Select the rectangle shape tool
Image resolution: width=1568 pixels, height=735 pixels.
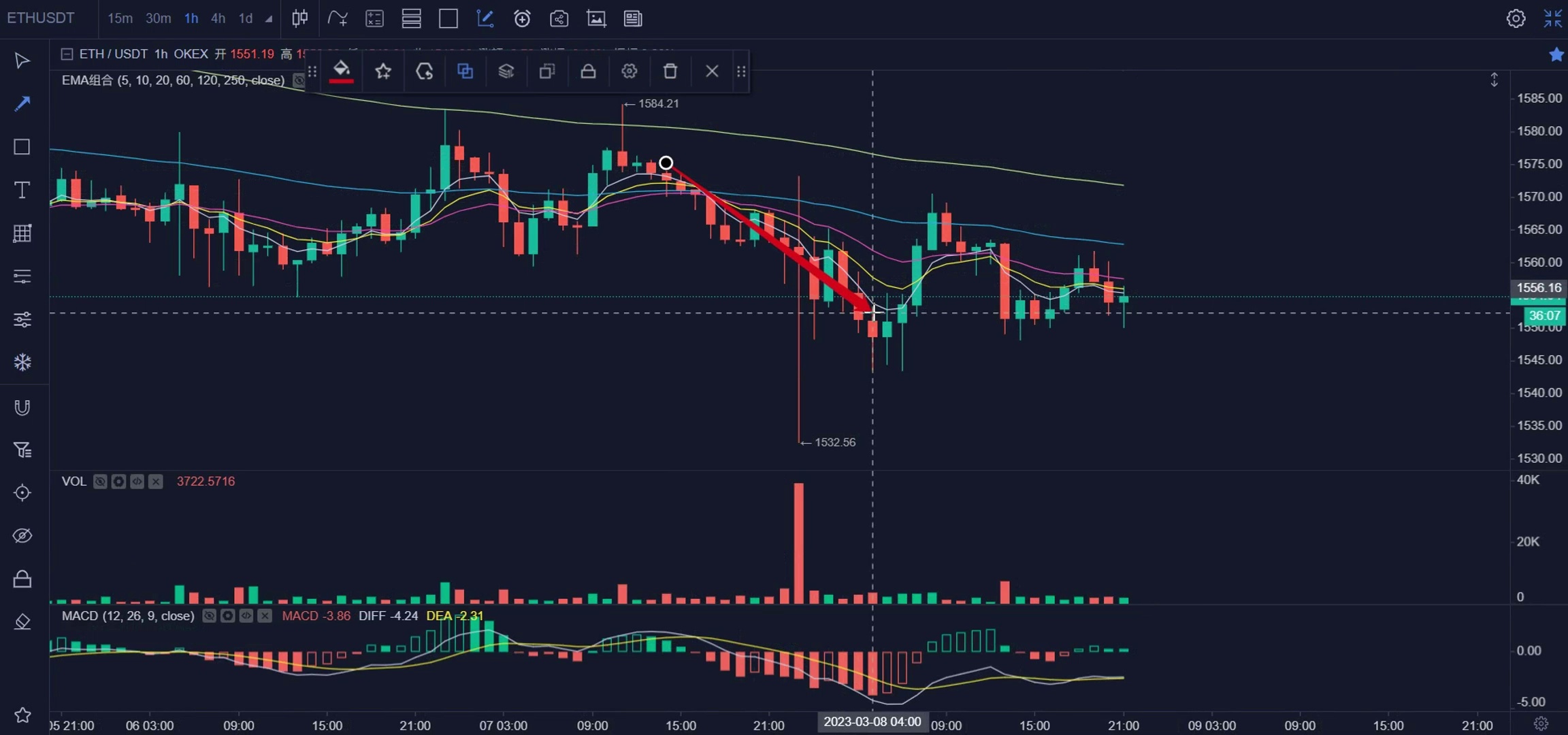22,147
